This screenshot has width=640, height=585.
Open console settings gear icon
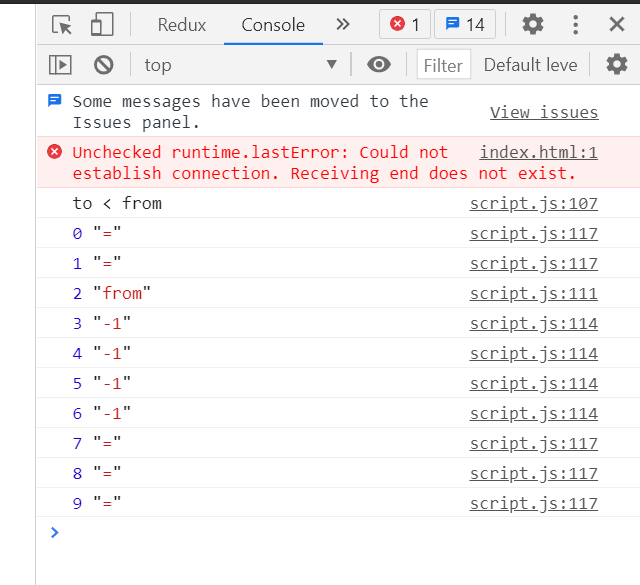coord(617,65)
